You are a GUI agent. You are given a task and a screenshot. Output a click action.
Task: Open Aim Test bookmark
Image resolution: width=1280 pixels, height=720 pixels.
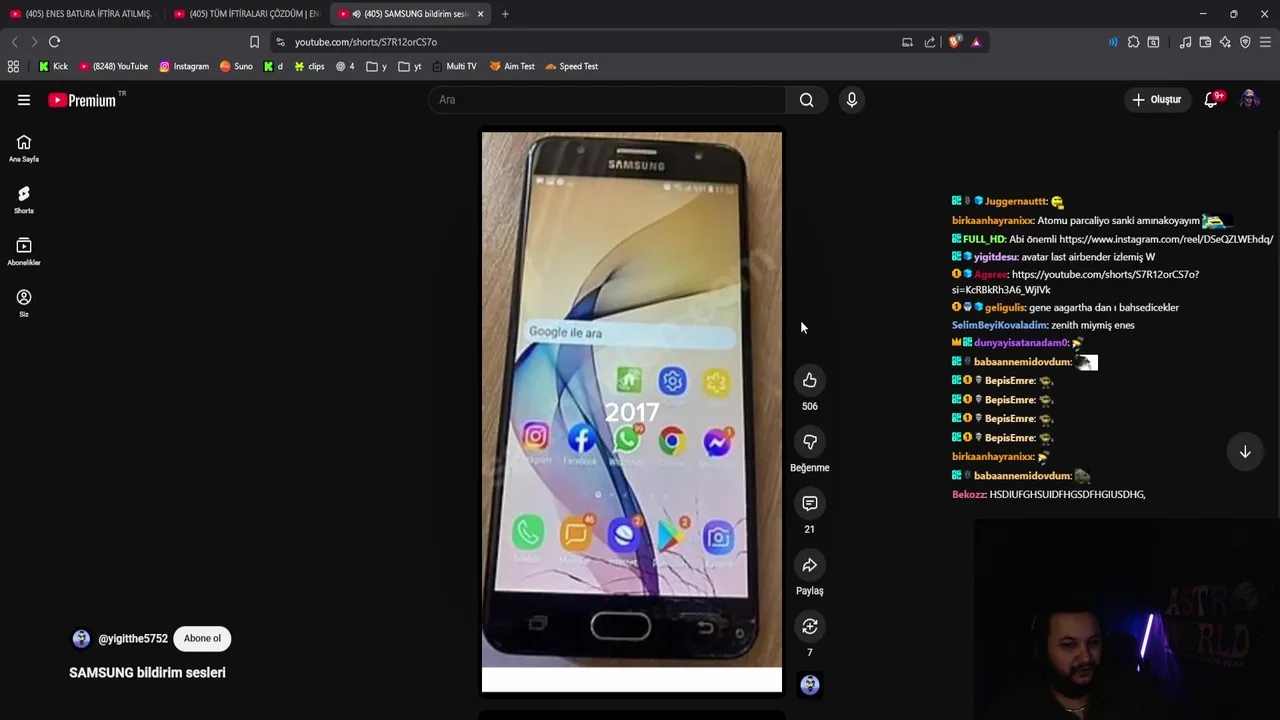pyautogui.click(x=512, y=66)
